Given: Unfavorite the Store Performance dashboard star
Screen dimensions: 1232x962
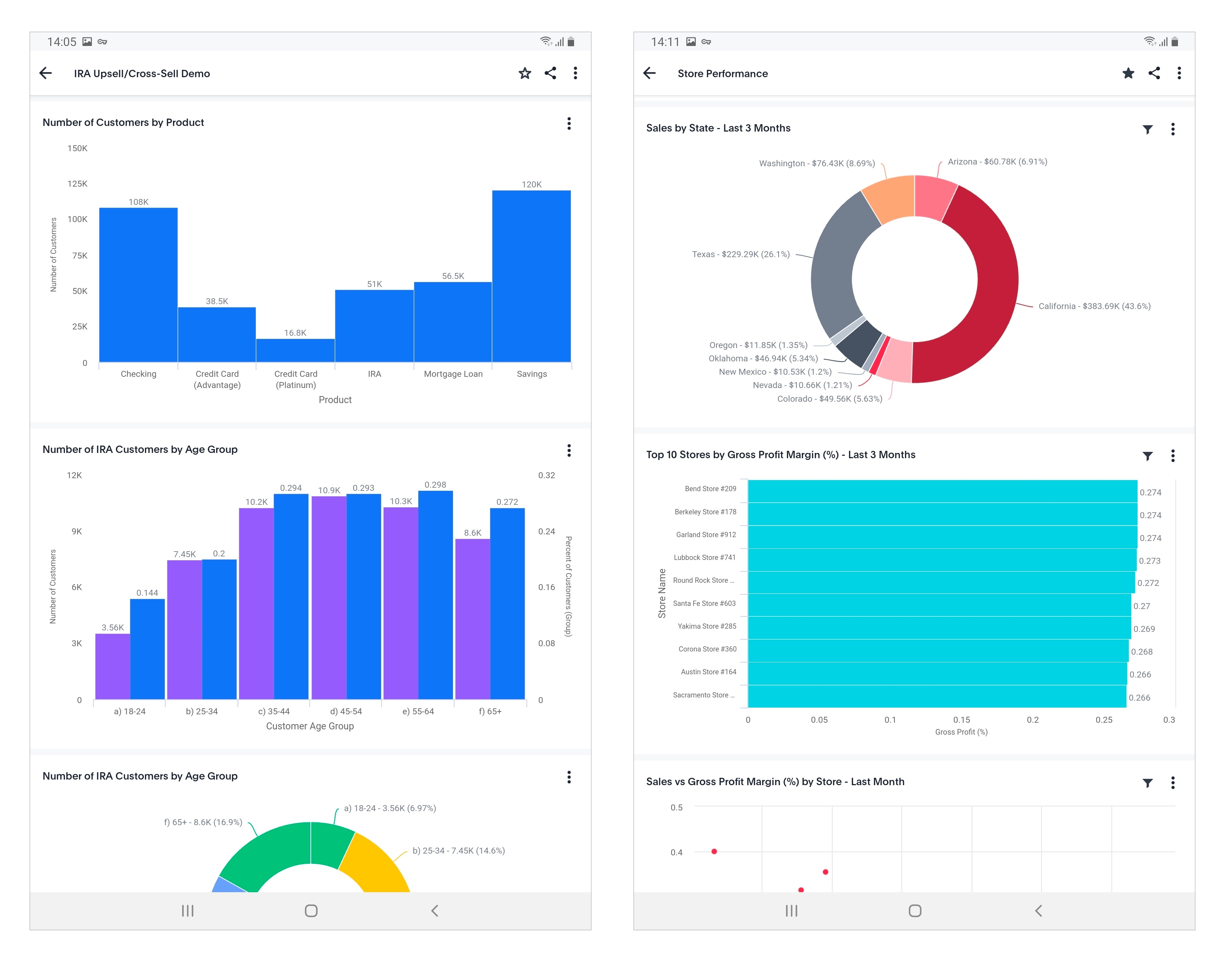Looking at the screenshot, I should 1128,73.
